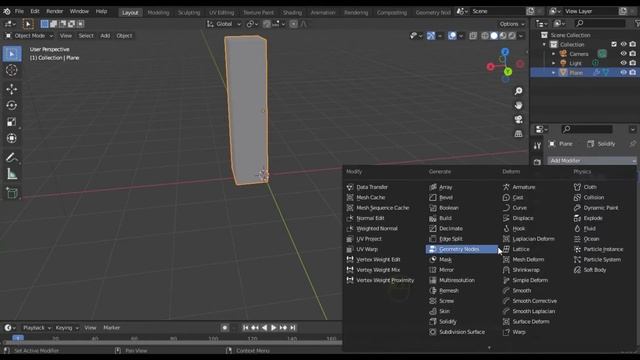Screen dimensions: 640x360
Task: Toggle X-ray display icon
Action: point(473,36)
